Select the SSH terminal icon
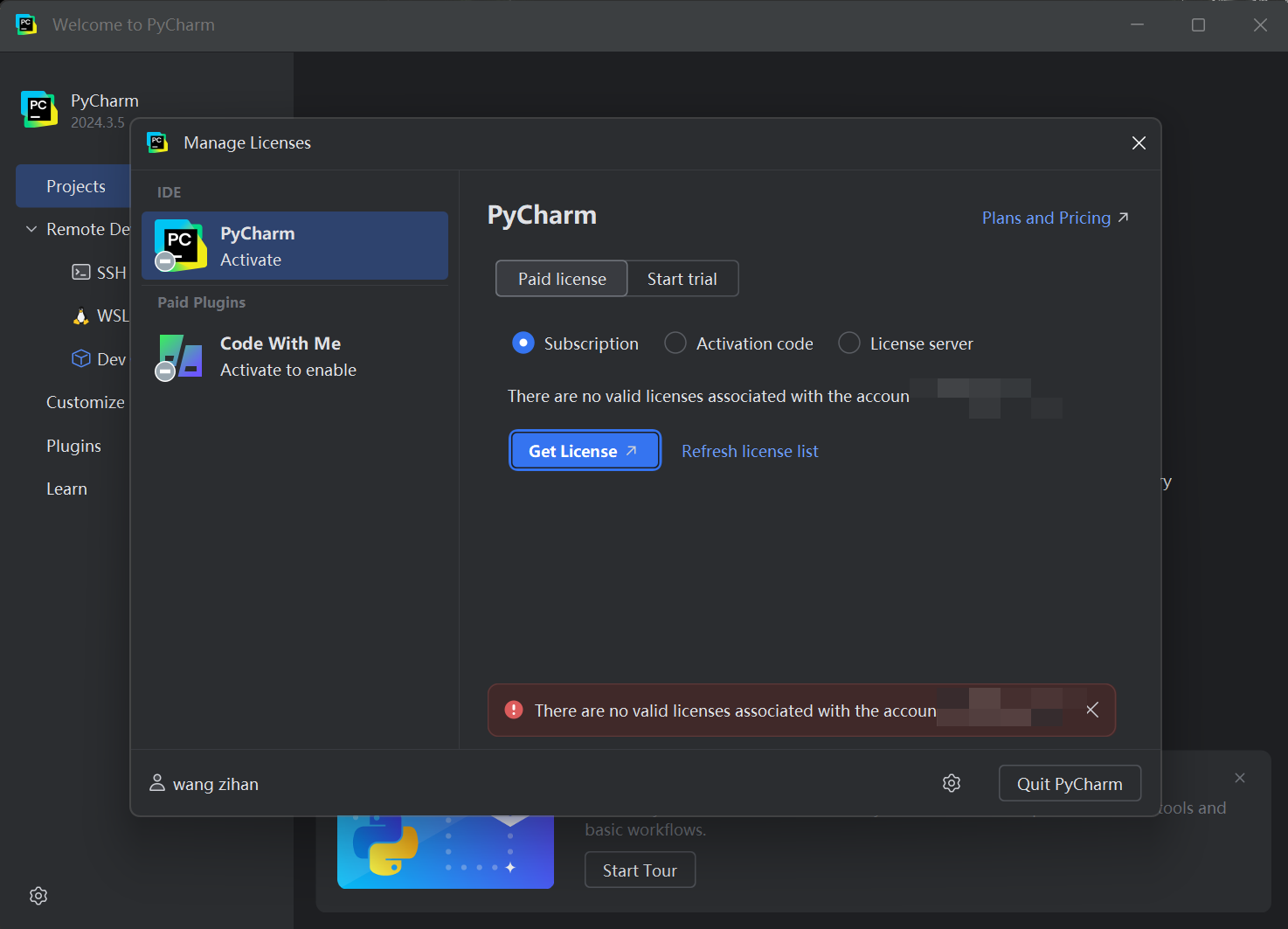The height and width of the screenshot is (929, 1288). (81, 273)
